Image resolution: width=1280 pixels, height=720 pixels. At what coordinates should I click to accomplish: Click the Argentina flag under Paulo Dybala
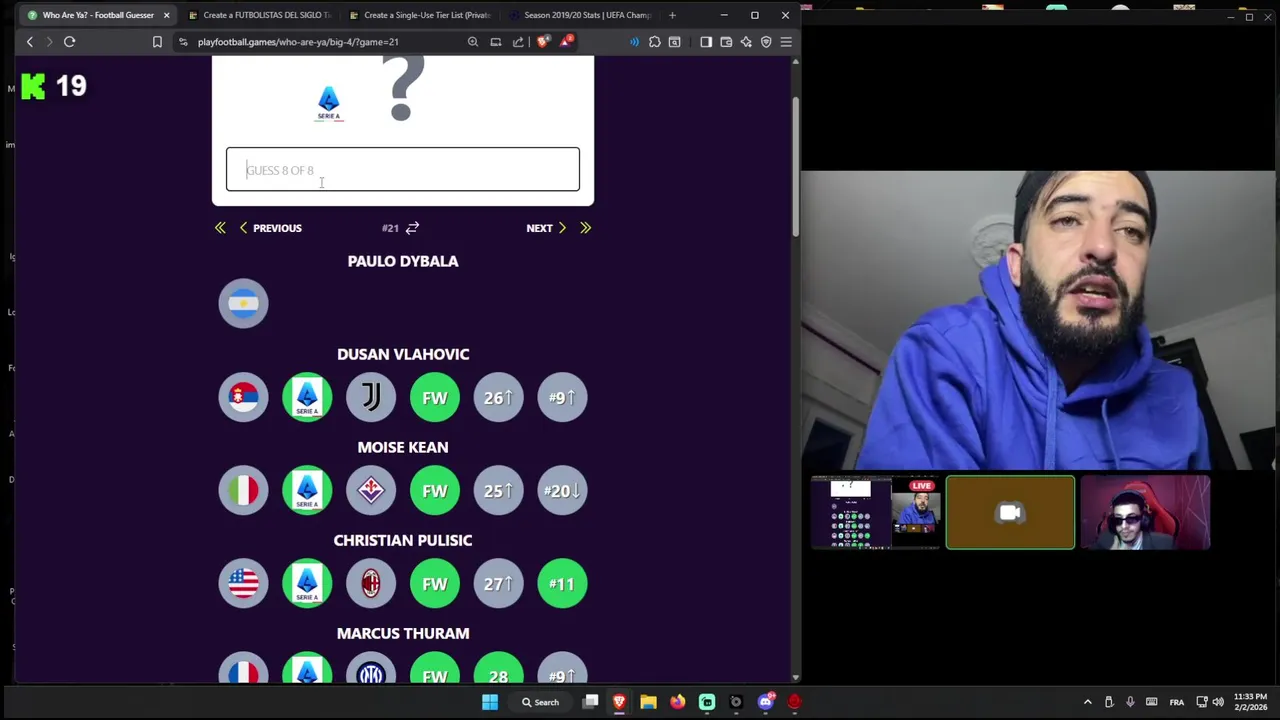tap(243, 304)
